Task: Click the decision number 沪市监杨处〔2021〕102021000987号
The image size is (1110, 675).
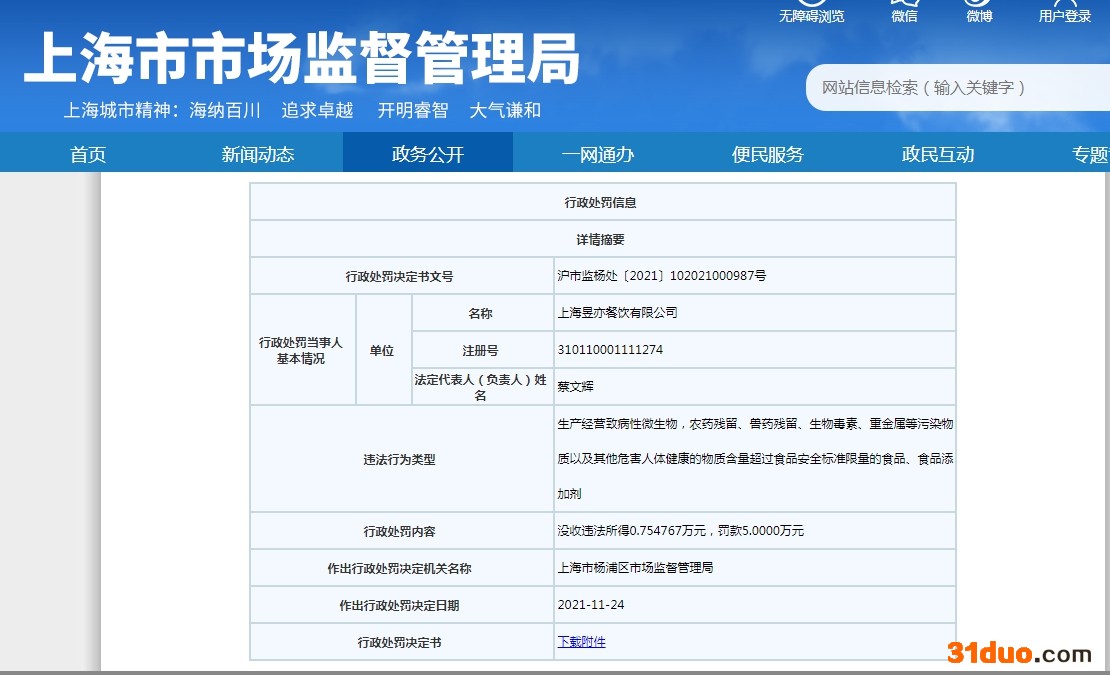Action: [661, 275]
